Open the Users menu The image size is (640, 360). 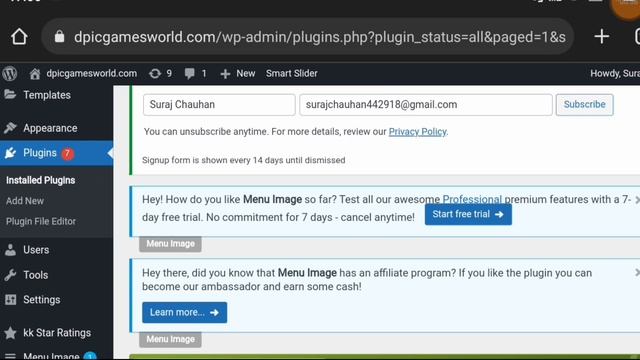[x=36, y=250]
